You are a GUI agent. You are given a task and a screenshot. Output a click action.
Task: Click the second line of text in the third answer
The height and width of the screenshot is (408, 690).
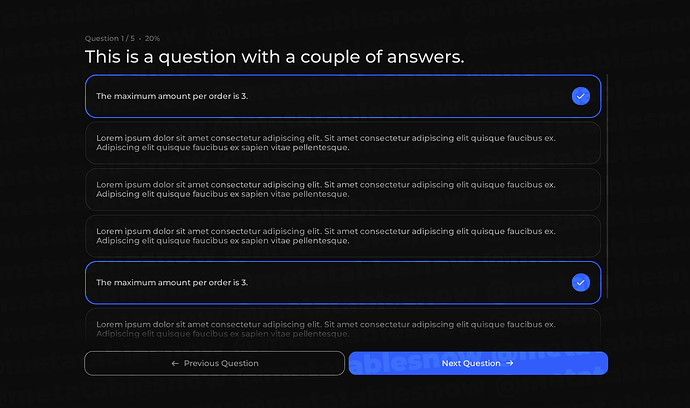(223, 194)
